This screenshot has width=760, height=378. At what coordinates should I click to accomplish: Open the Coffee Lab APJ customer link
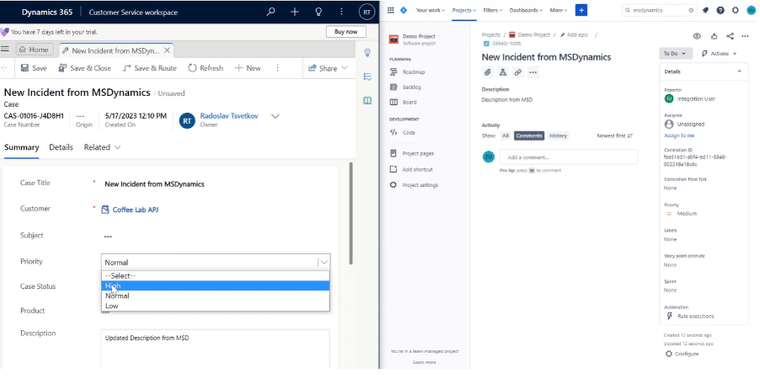[x=135, y=210]
